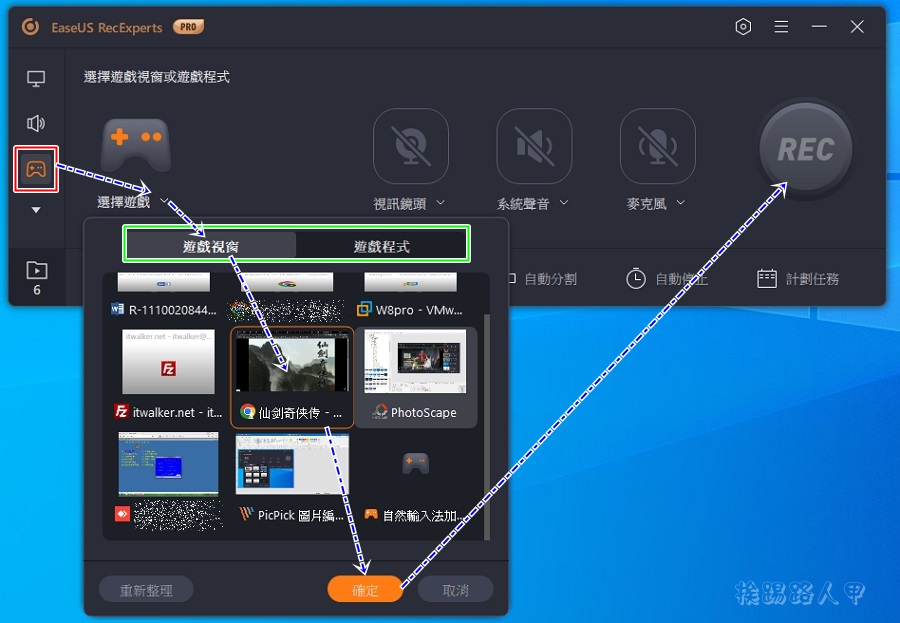Select the PhotoScape window thumbnail
900x623 pixels.
point(415,362)
